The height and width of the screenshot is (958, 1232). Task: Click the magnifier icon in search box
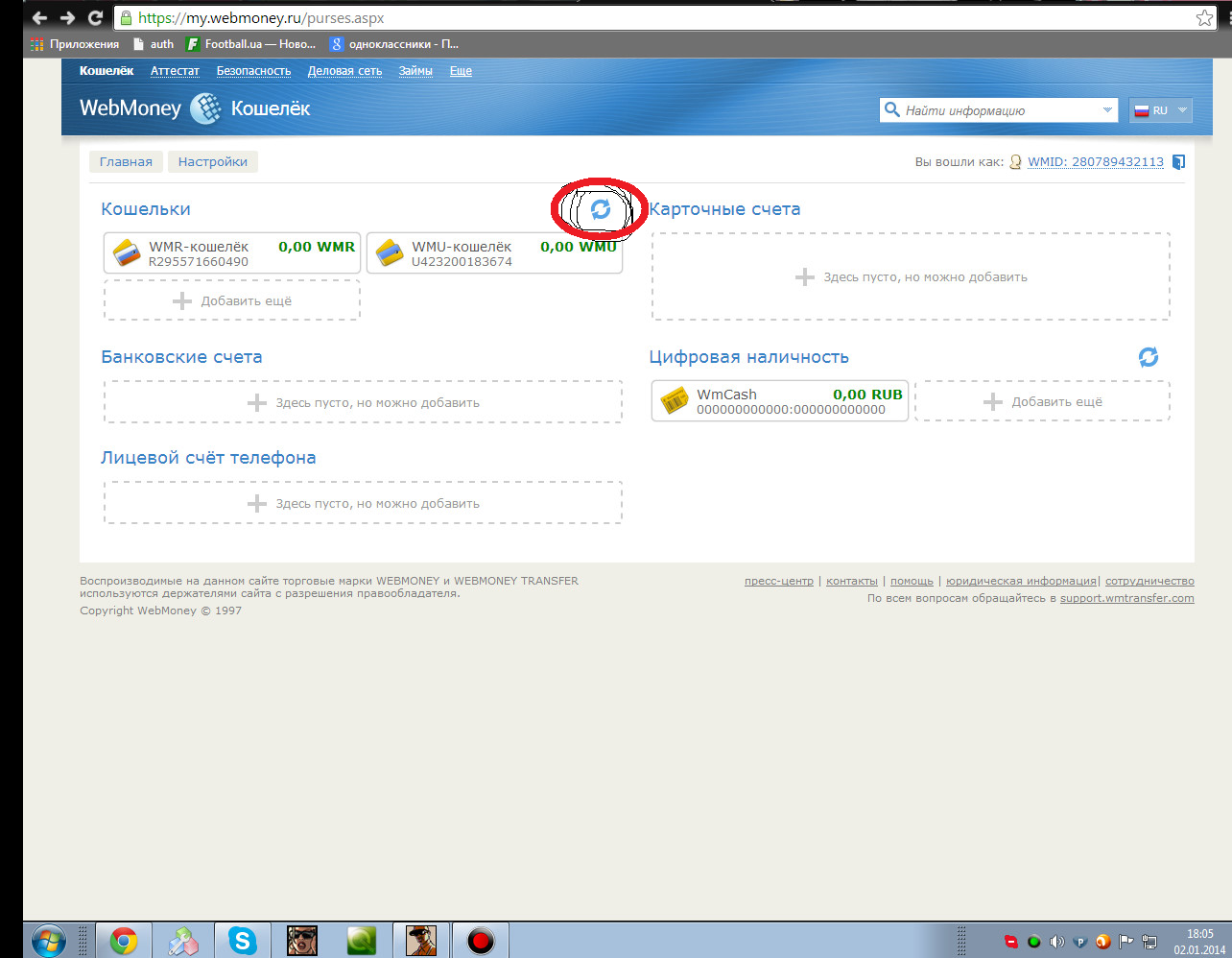891,109
